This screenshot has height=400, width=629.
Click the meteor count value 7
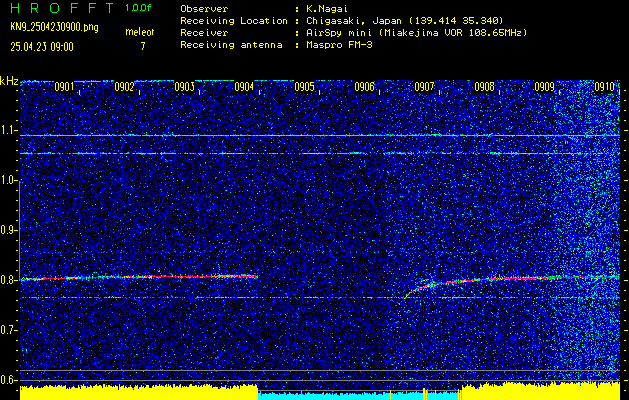[x=143, y=46]
